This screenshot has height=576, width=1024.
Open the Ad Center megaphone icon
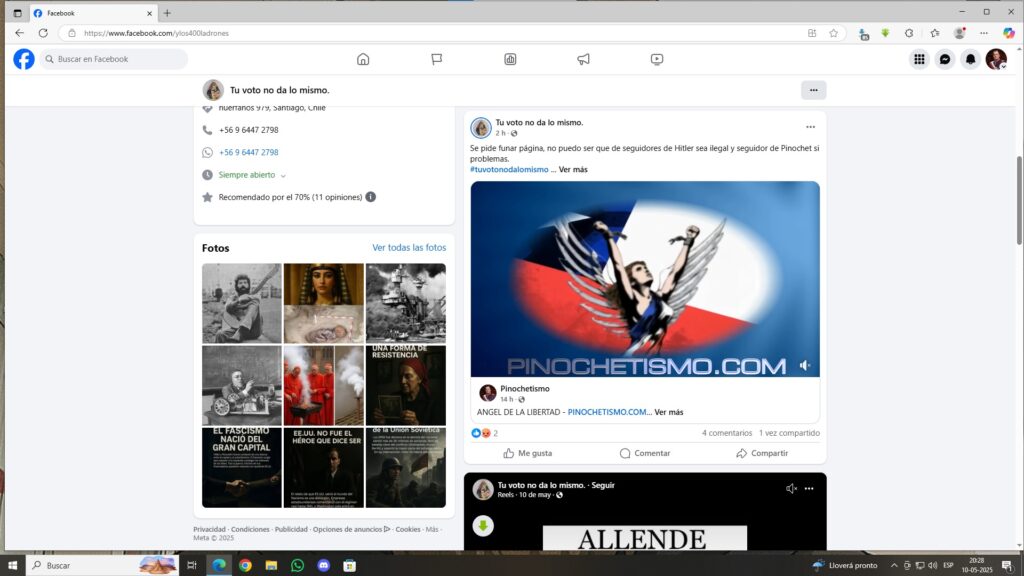click(583, 59)
